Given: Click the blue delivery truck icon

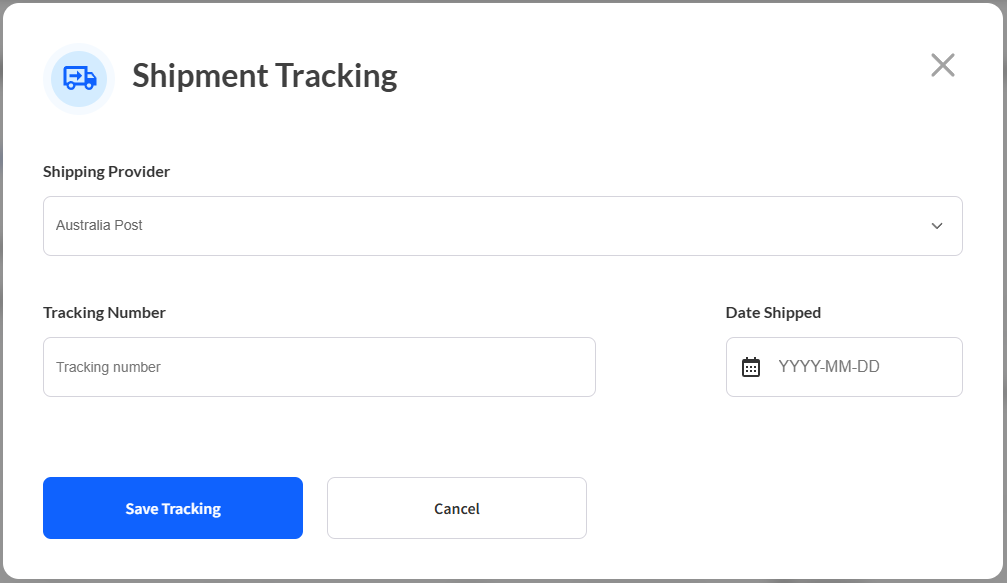Looking at the screenshot, I should [80, 78].
